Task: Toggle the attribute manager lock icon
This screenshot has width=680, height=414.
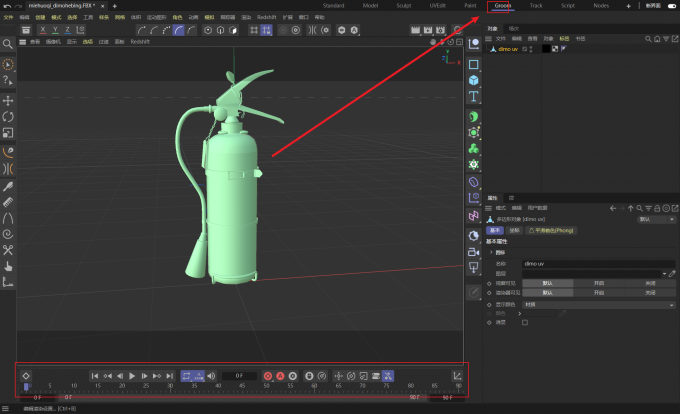Action: [657, 209]
